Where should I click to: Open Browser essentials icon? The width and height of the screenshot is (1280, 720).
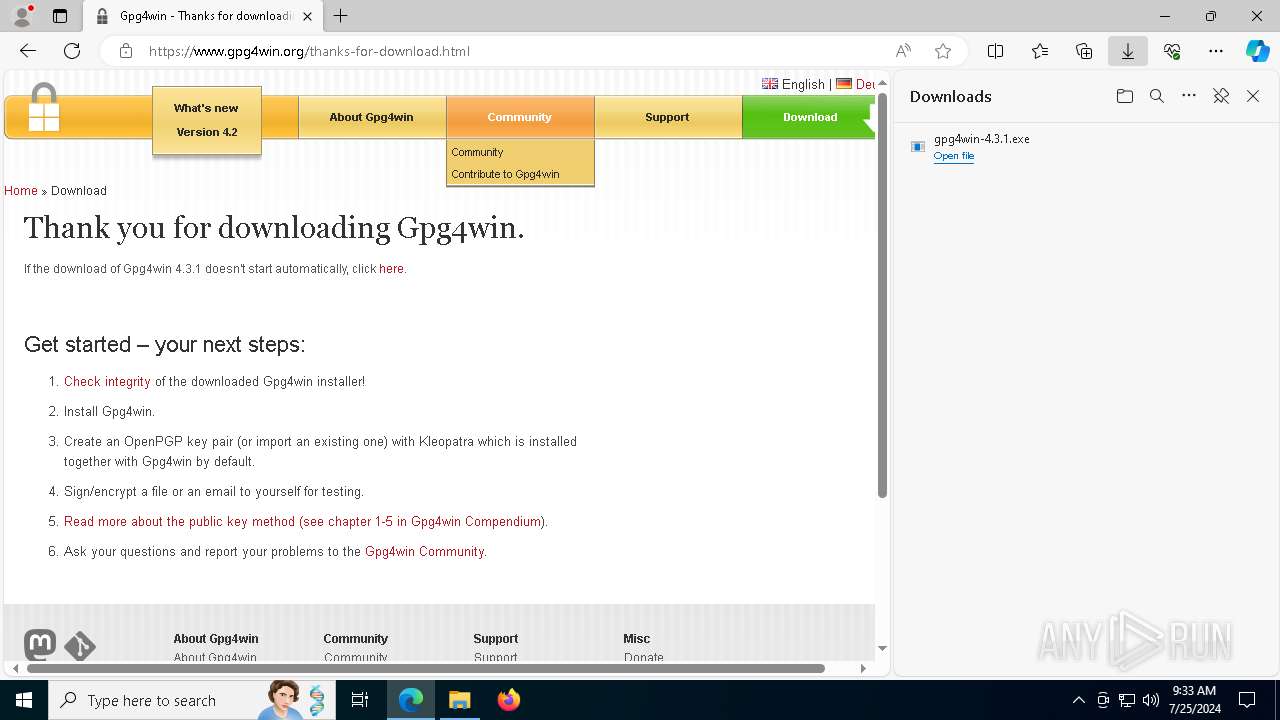click(1172, 51)
